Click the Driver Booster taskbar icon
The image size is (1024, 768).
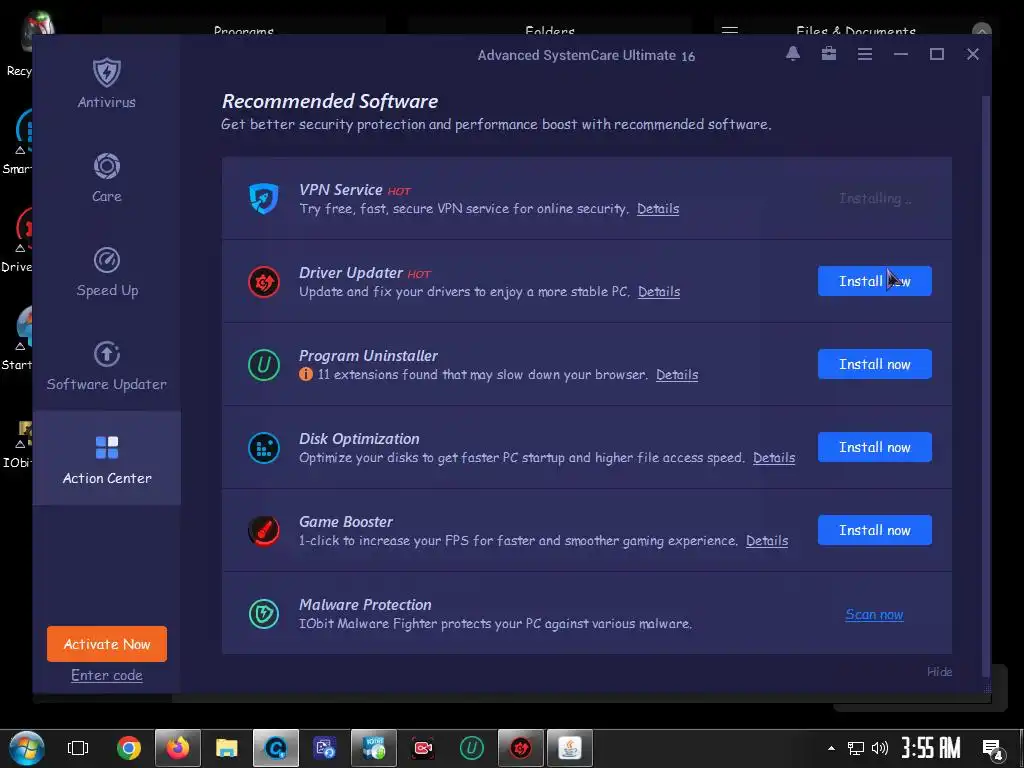coord(520,748)
